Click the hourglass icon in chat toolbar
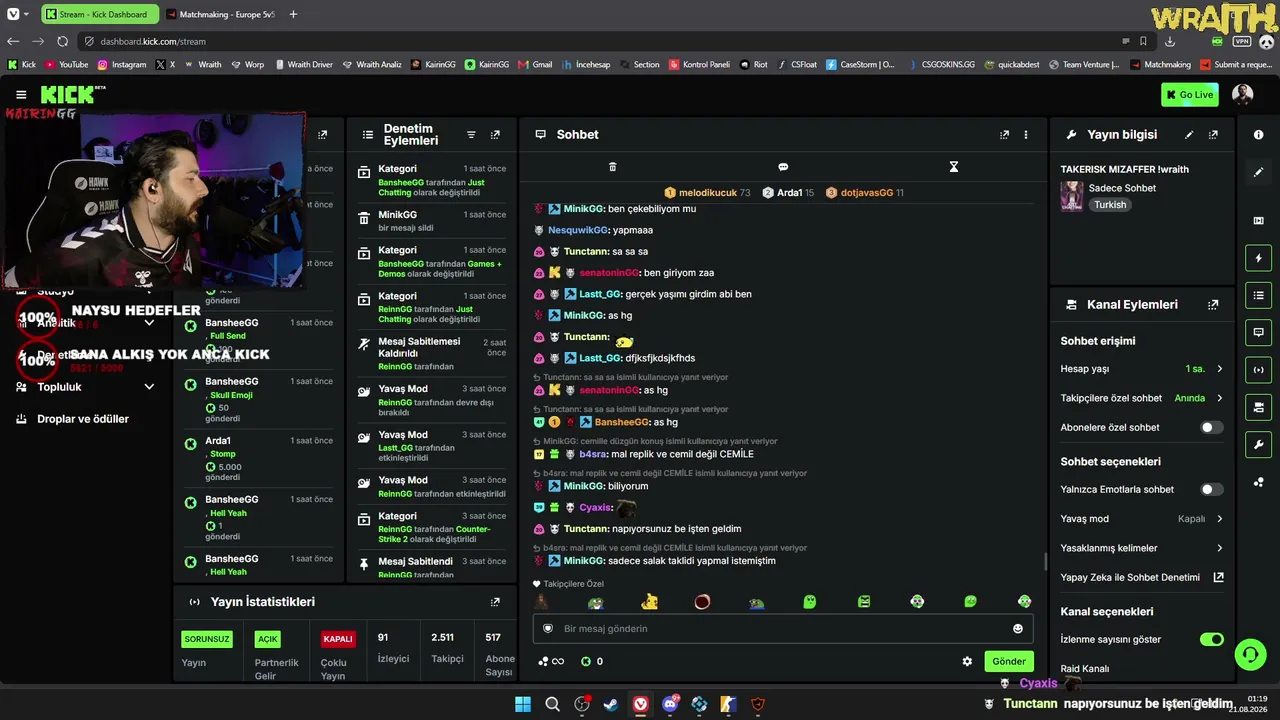Image resolution: width=1280 pixels, height=720 pixels. click(x=954, y=167)
